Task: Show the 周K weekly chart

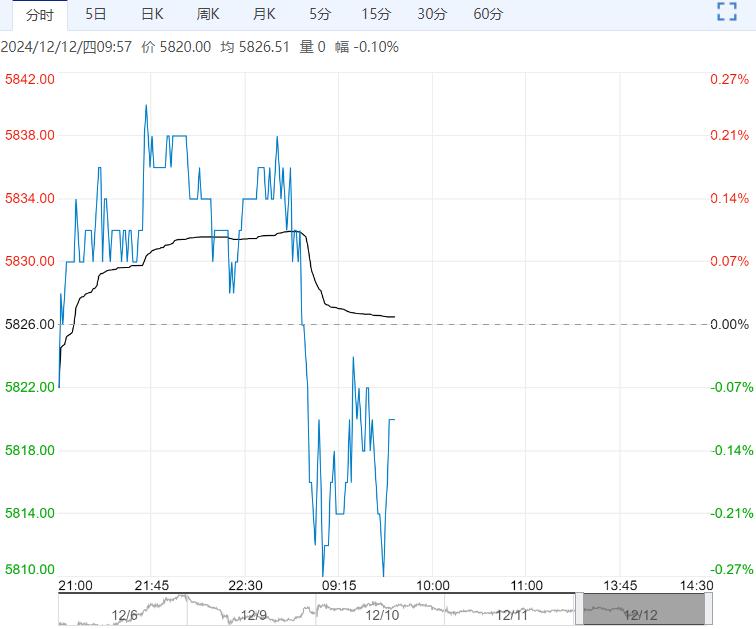Action: click(x=208, y=14)
